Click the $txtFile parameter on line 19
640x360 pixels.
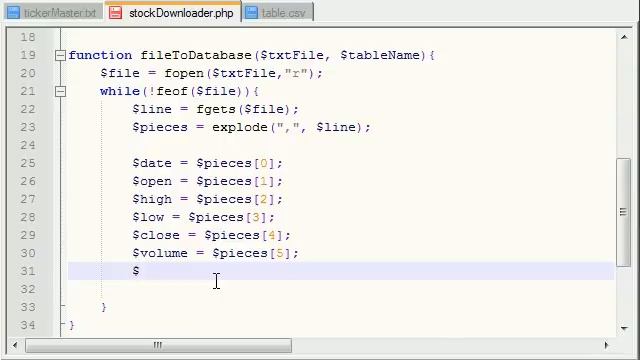[292, 55]
